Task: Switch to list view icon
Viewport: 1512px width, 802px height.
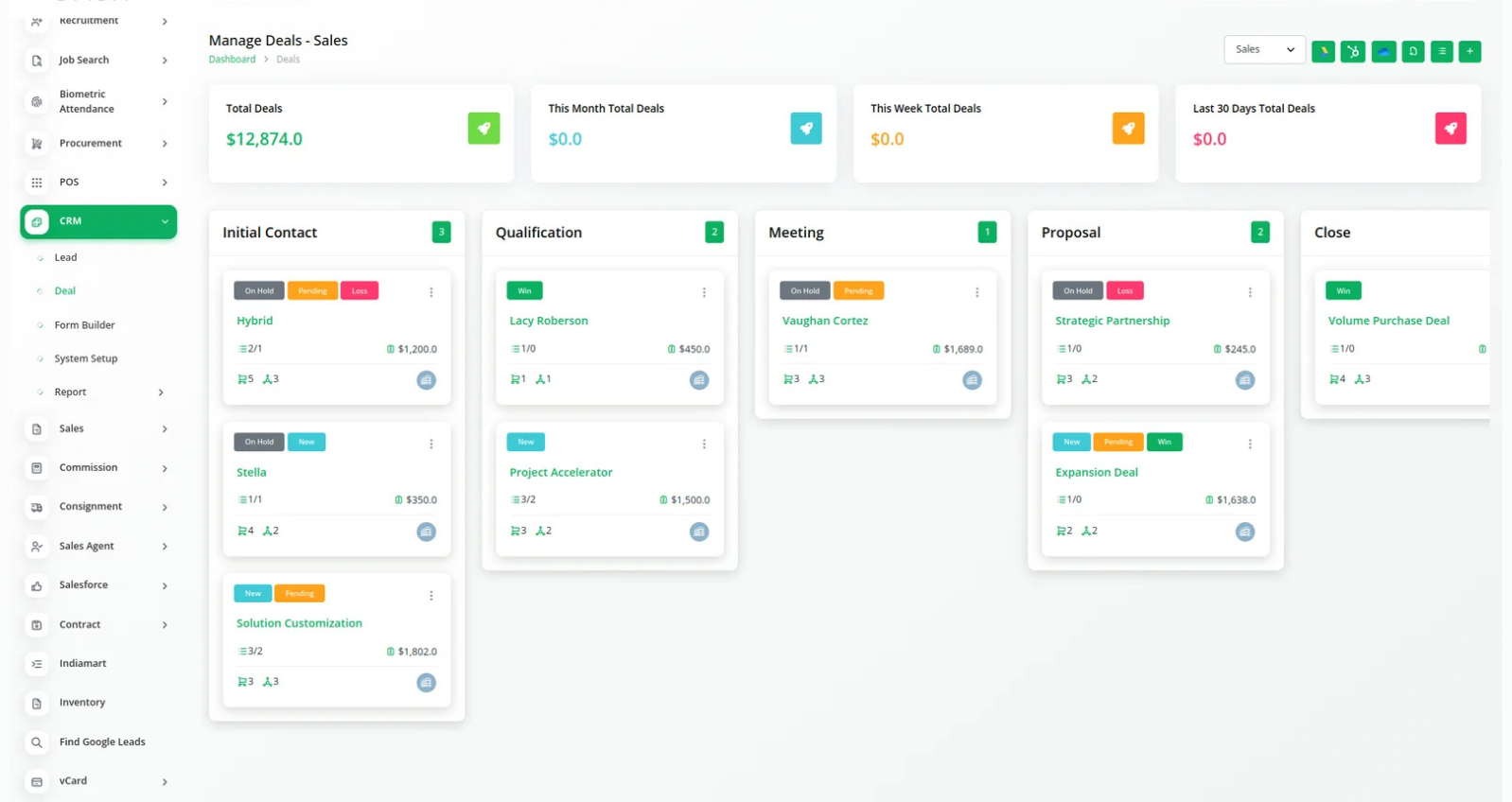Action: point(1441,52)
